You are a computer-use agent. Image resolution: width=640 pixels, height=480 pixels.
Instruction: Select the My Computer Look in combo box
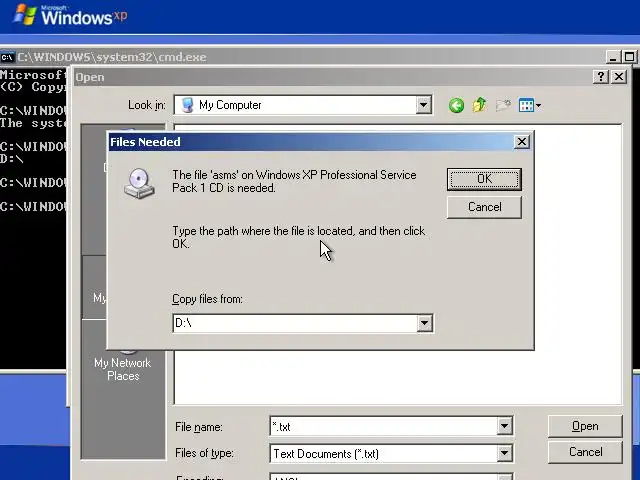302,105
